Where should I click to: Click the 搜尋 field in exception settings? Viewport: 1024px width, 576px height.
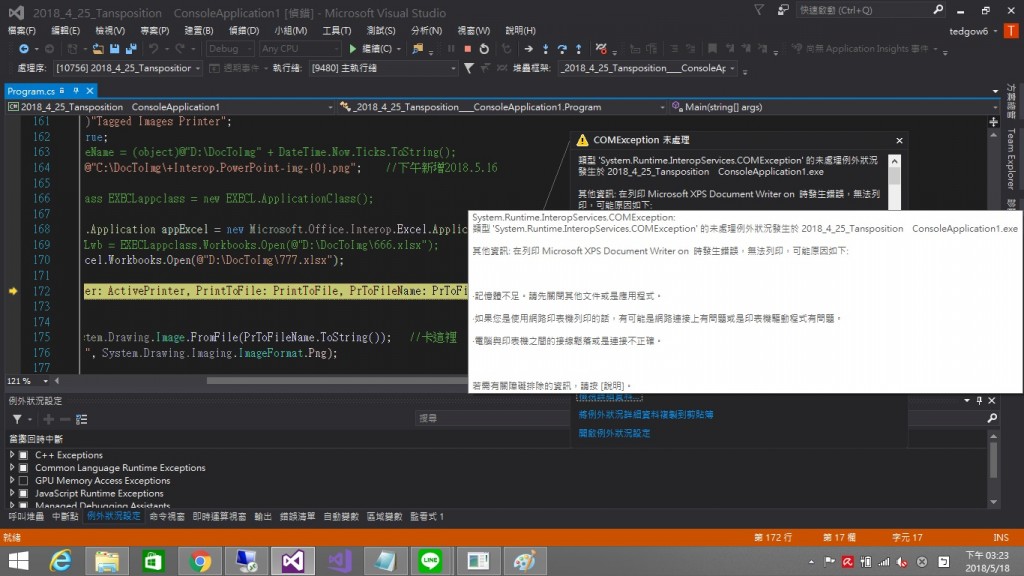493,418
